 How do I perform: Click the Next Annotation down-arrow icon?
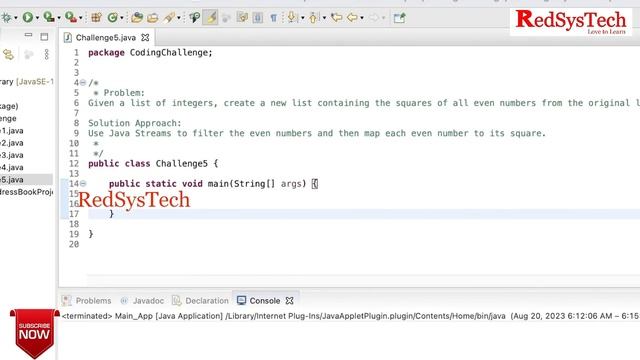(x=291, y=18)
